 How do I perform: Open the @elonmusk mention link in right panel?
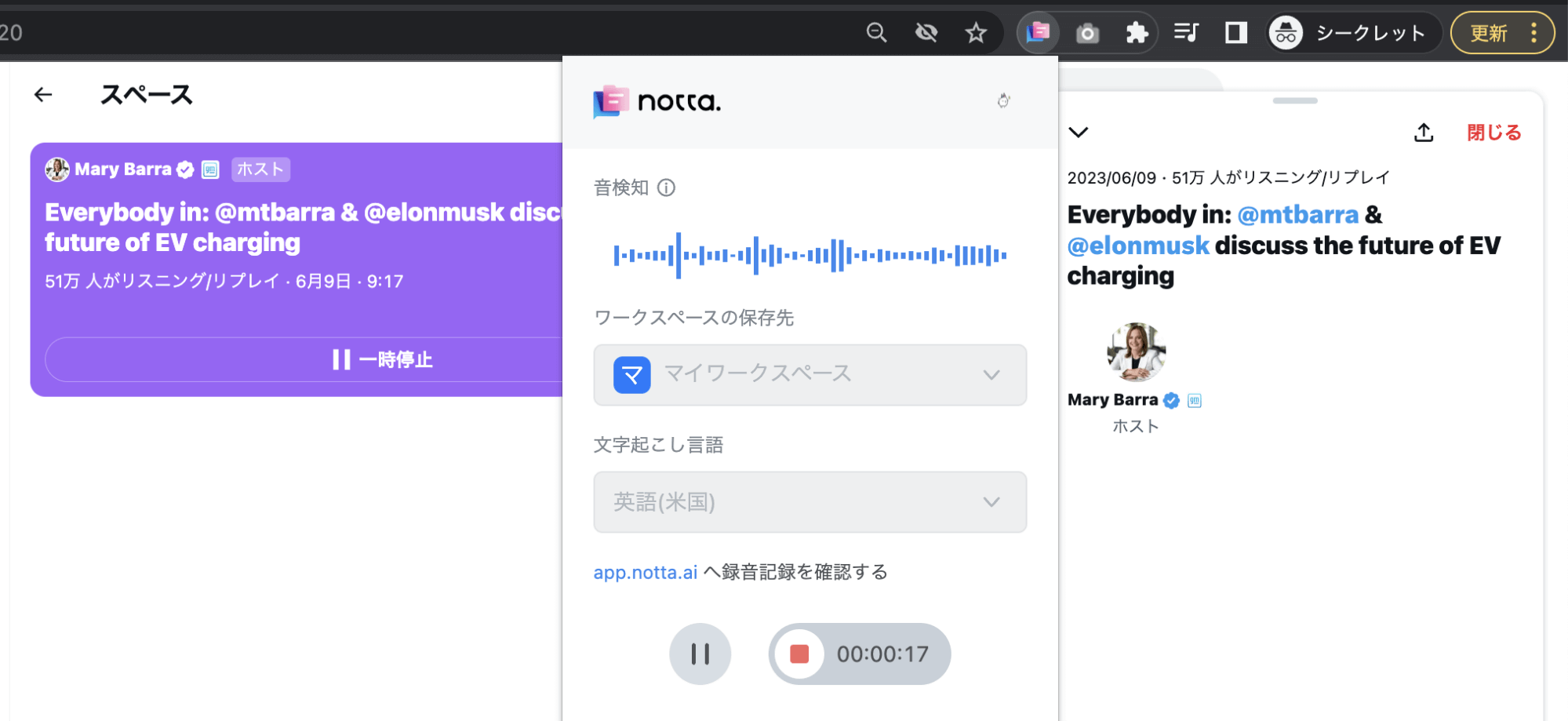pos(1138,246)
